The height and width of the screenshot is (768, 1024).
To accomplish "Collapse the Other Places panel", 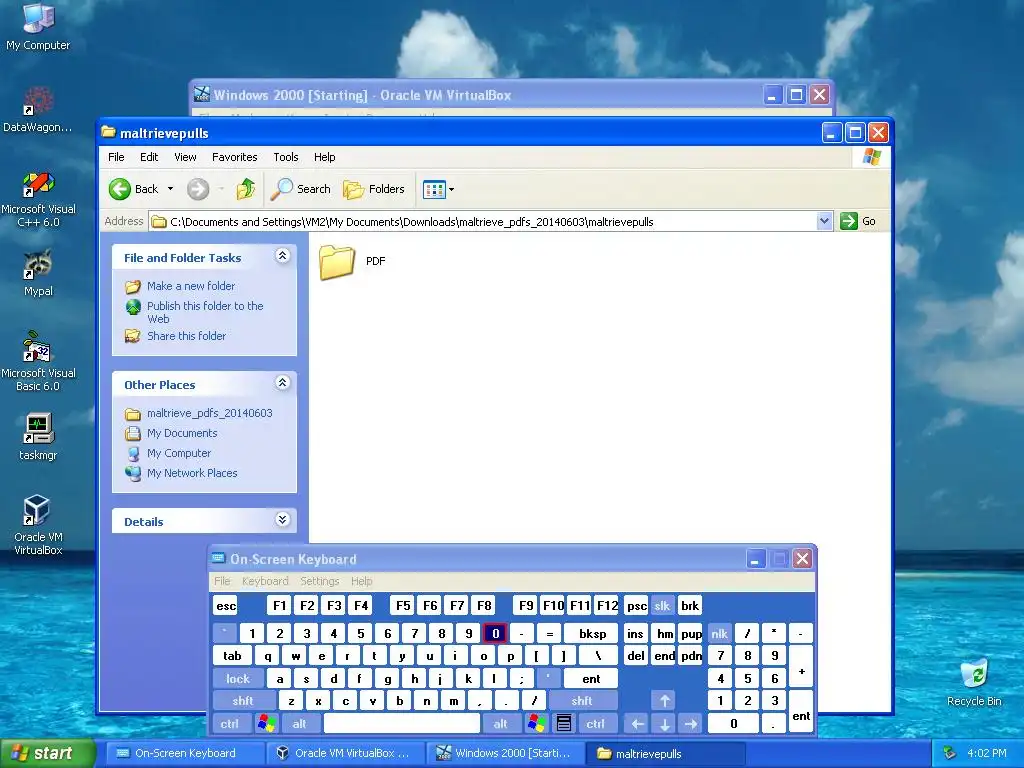I will [x=282, y=383].
